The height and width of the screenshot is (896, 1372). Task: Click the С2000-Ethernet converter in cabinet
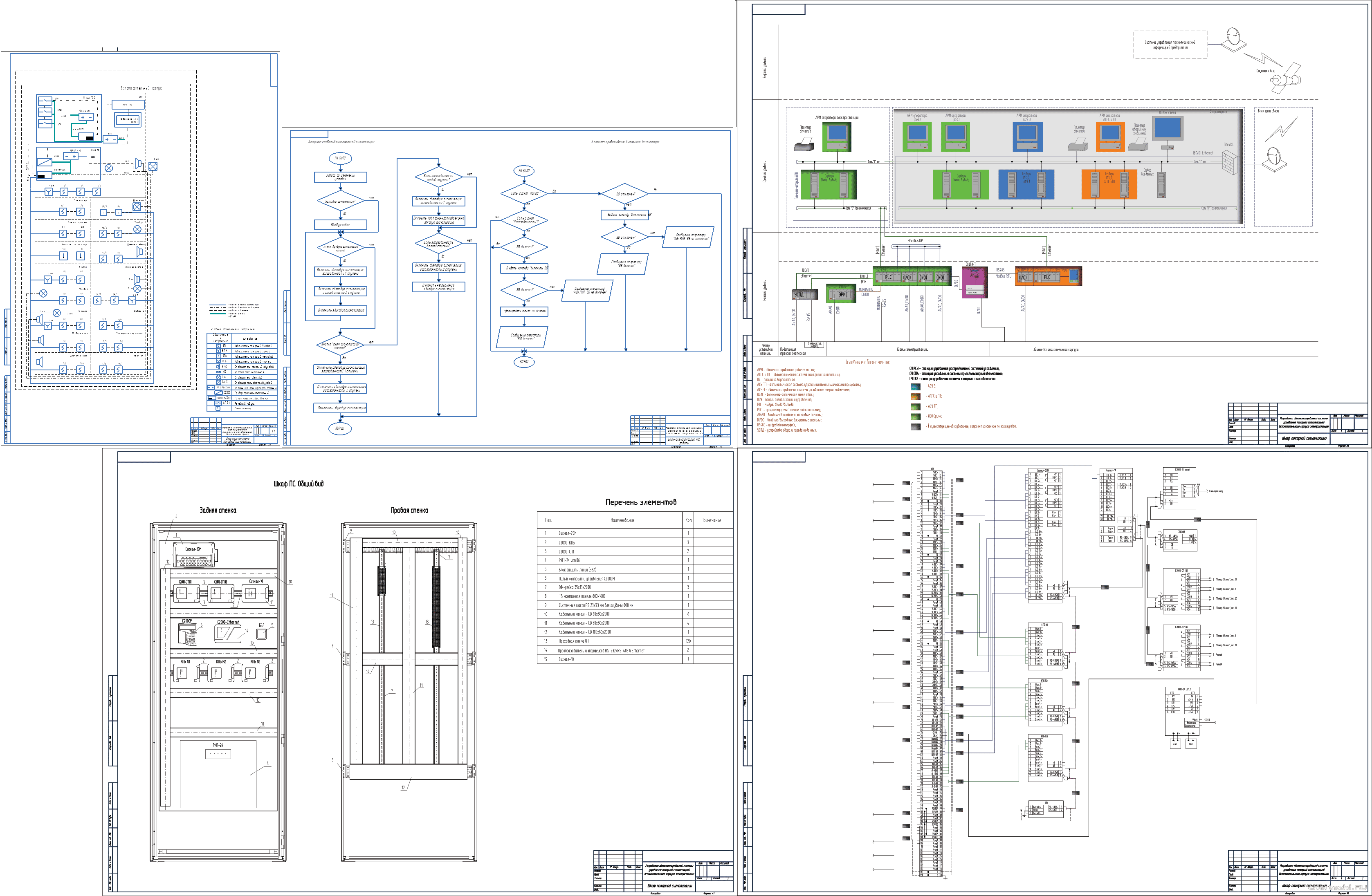pyautogui.click(x=227, y=634)
